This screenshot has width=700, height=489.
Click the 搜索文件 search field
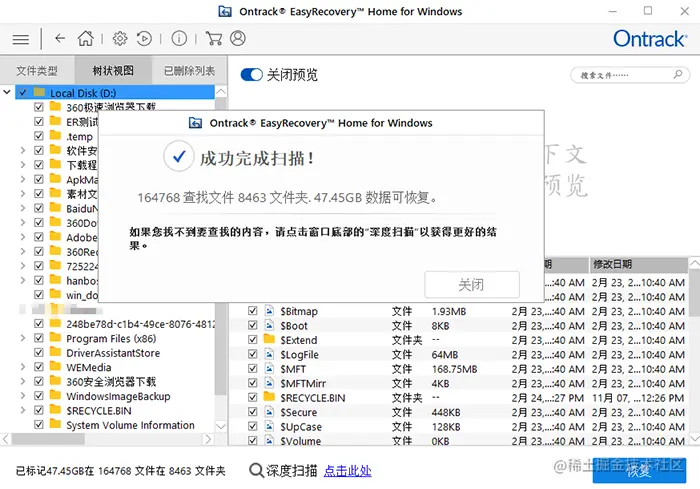coord(630,75)
